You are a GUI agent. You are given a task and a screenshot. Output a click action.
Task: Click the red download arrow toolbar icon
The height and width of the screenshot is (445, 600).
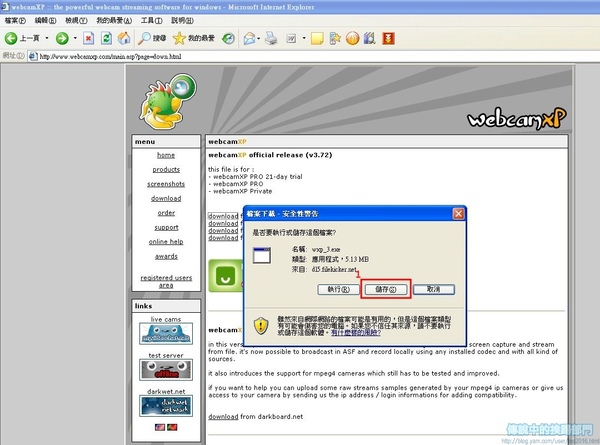388,38
